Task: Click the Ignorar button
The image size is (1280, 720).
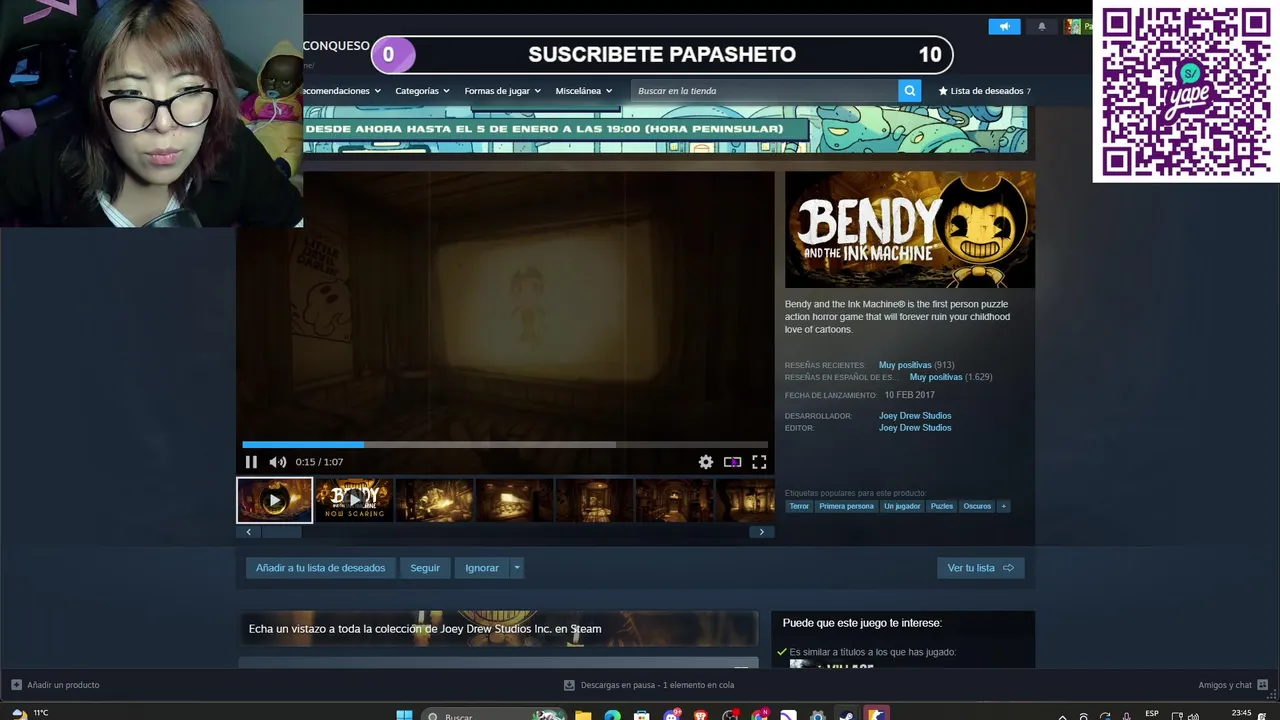Action: [482, 568]
